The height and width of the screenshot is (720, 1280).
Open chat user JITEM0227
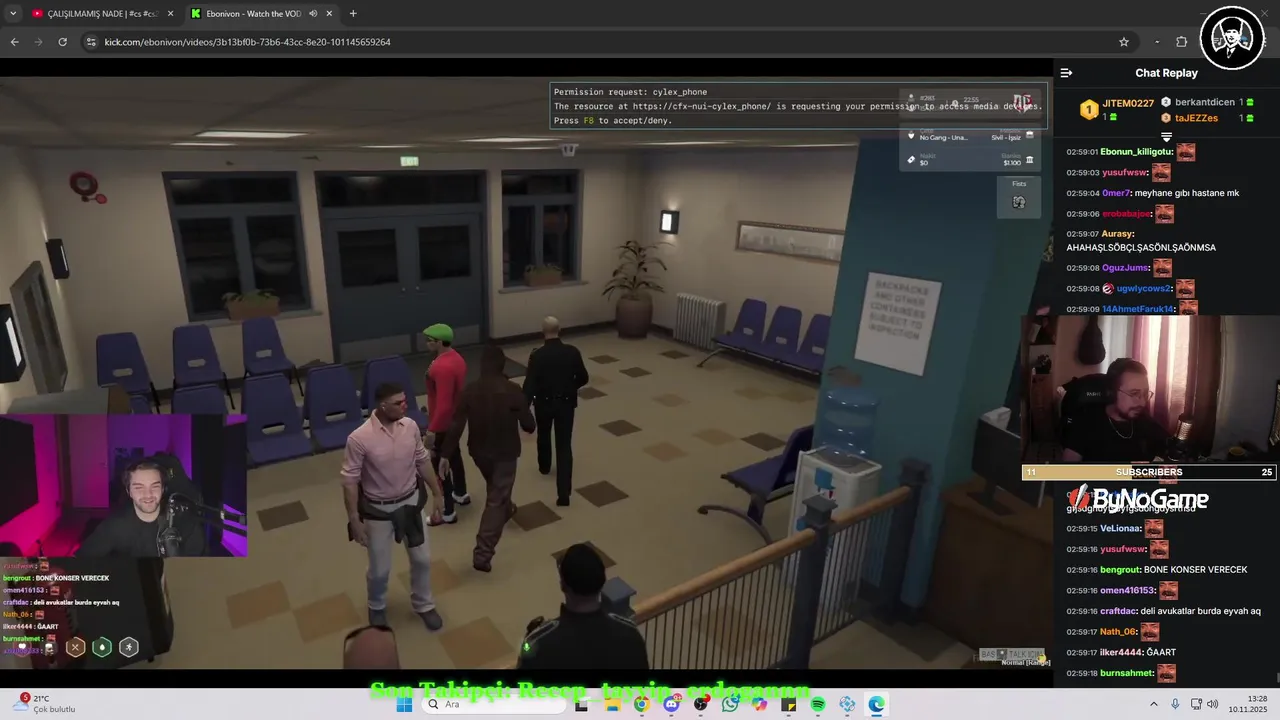pyautogui.click(x=1128, y=103)
